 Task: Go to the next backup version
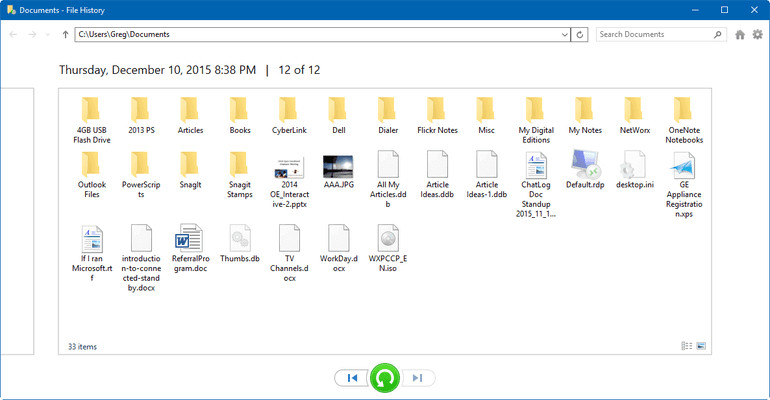click(417, 378)
